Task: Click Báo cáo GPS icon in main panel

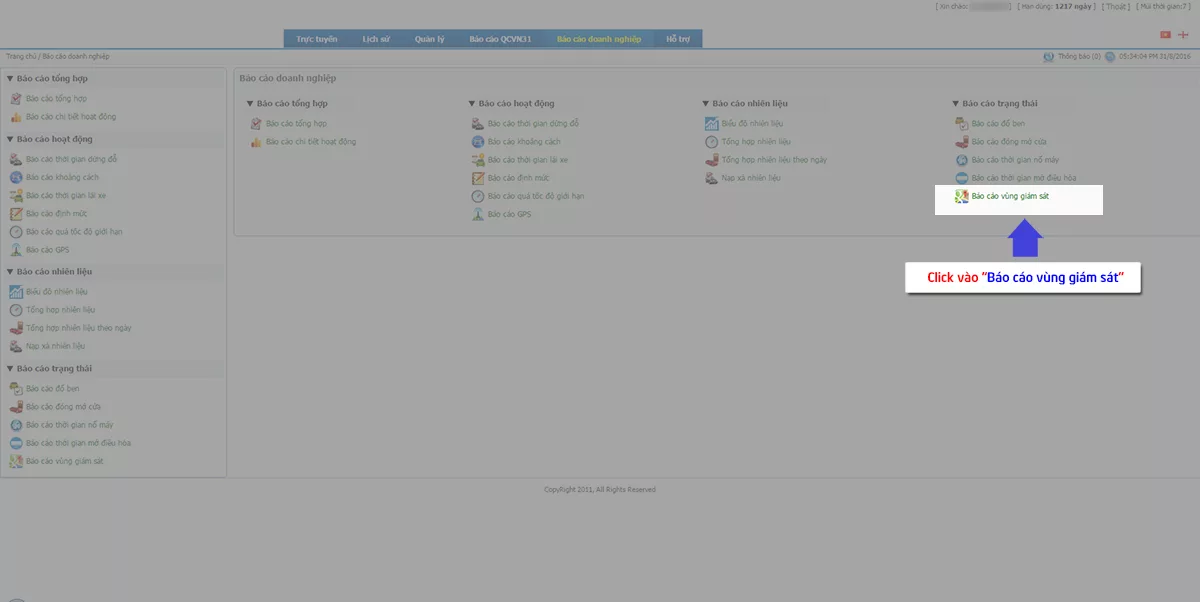Action: pyautogui.click(x=478, y=214)
